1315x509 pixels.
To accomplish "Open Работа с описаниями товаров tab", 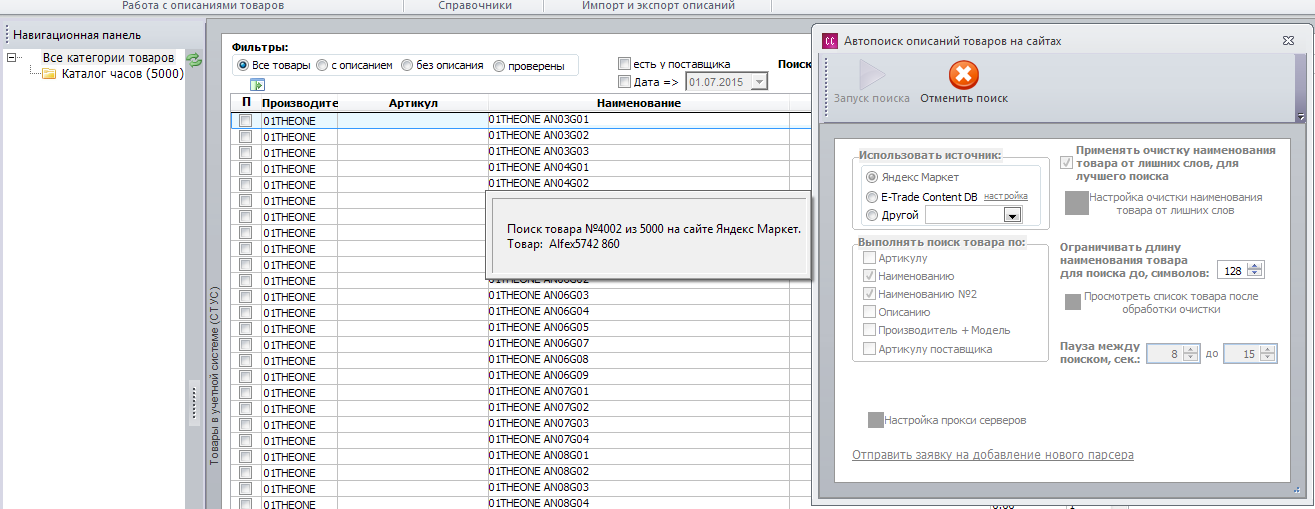I will pos(203,5).
